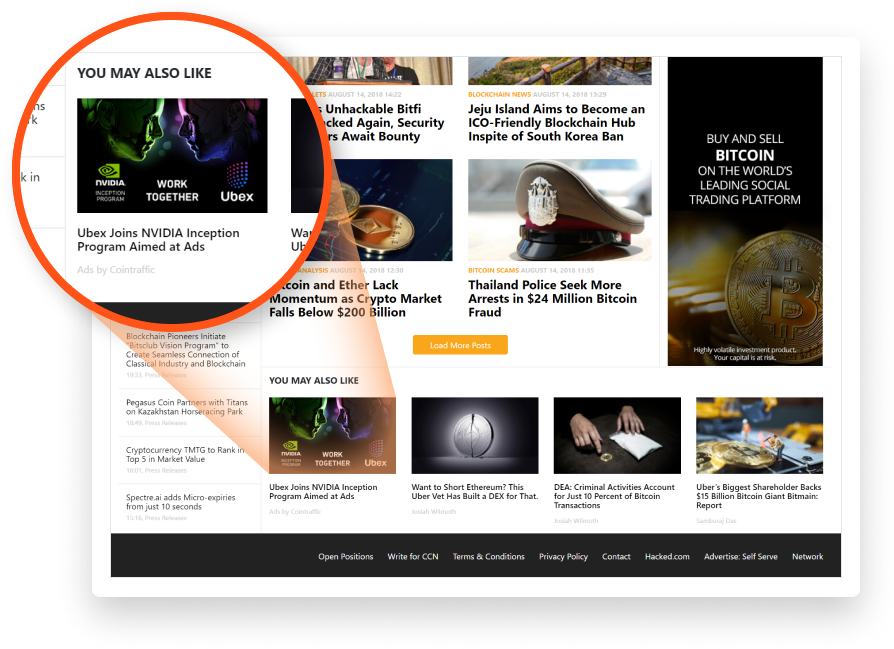Screen dimensions: 894x649
Task: Open the Hacked.com footer link
Action: point(667,557)
